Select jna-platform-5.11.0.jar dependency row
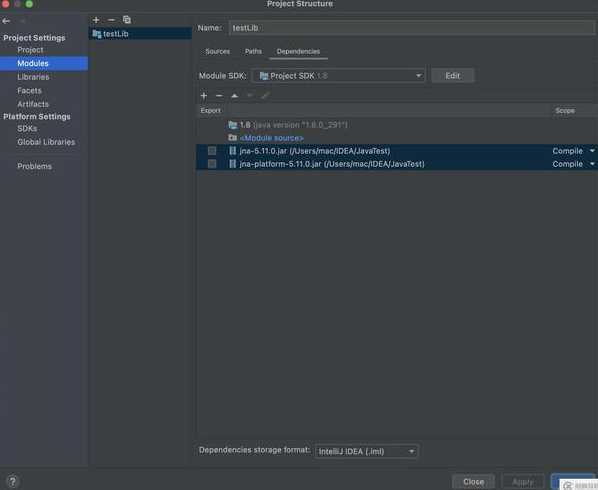The height and width of the screenshot is (490, 598). tap(397, 164)
